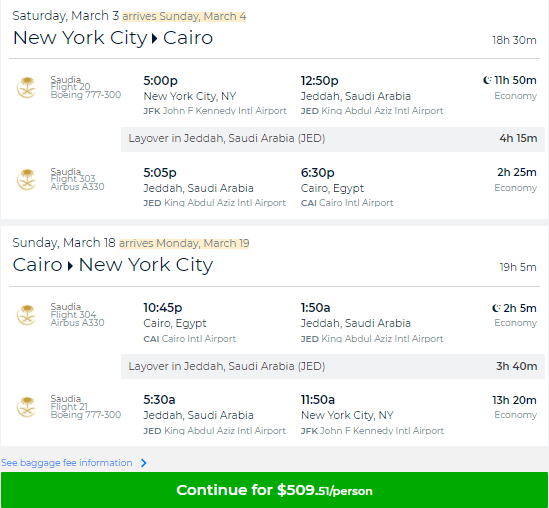Click Saudia logo for Flight 304
Screen dimensions: 549x508
click(x=27, y=315)
